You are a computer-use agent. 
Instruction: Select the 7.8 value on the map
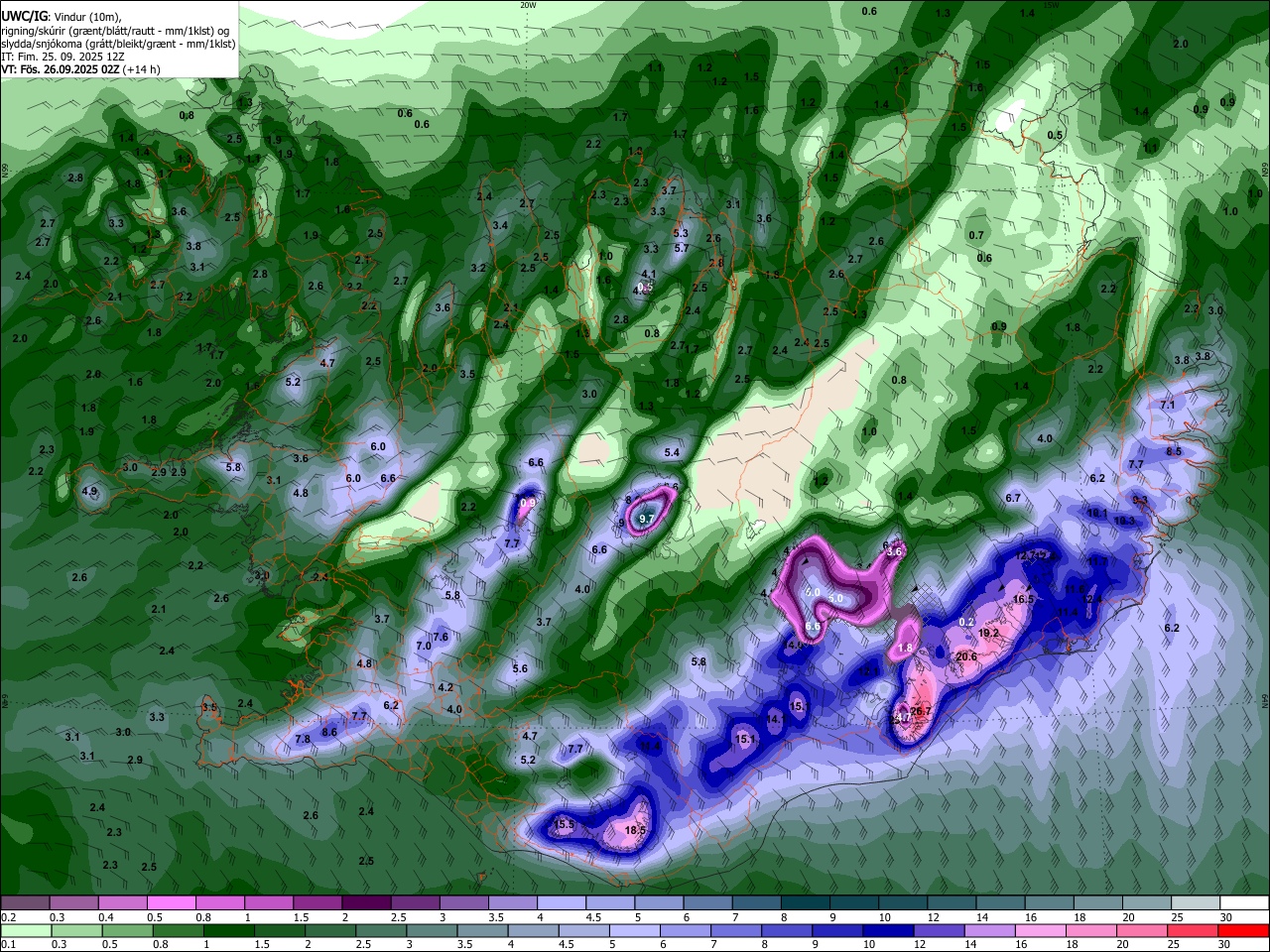pos(303,739)
